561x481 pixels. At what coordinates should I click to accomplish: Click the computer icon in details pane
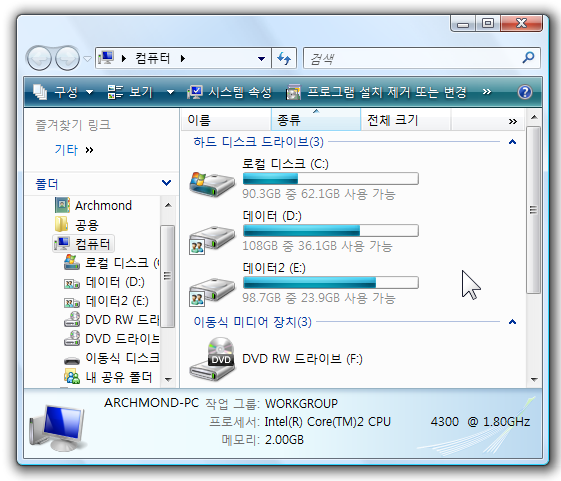[x=57, y=428]
